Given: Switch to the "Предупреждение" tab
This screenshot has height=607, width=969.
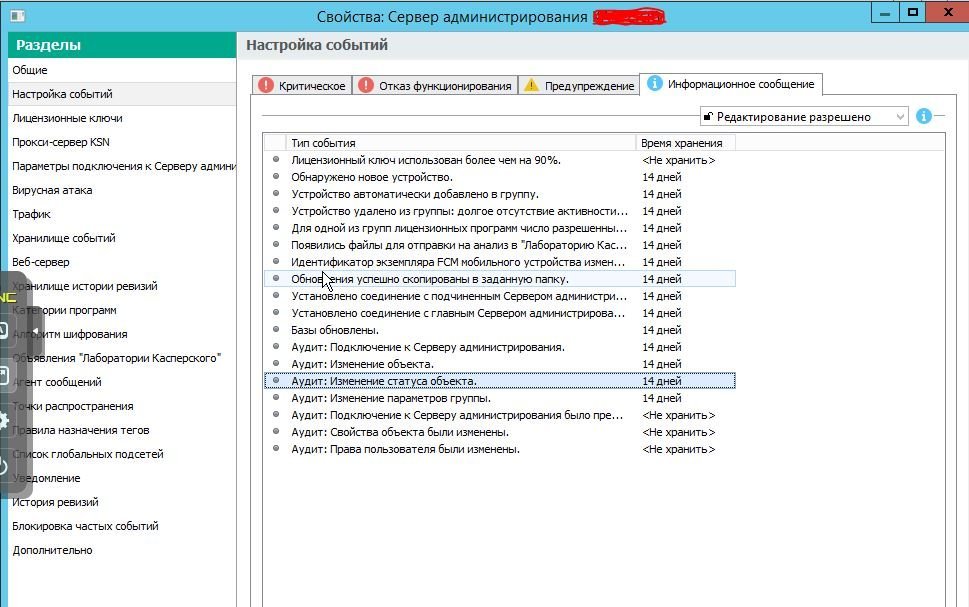Looking at the screenshot, I should pos(579,86).
